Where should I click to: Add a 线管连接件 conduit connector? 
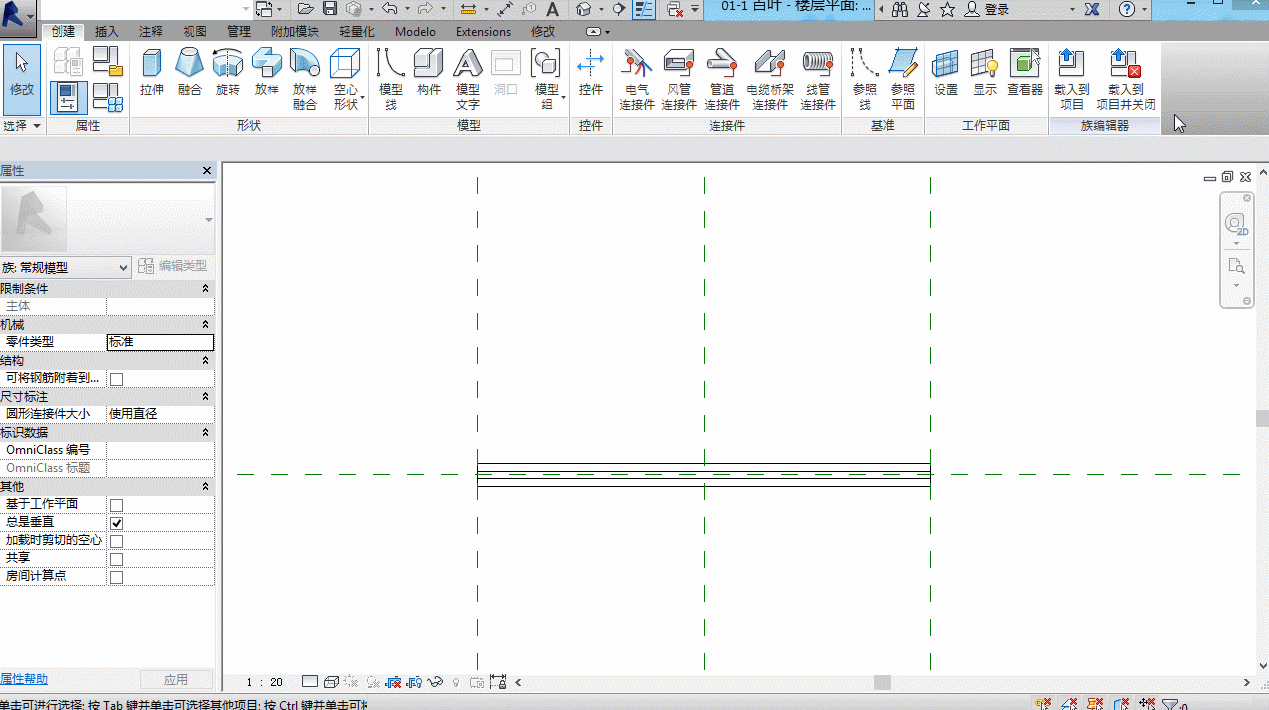[818, 79]
